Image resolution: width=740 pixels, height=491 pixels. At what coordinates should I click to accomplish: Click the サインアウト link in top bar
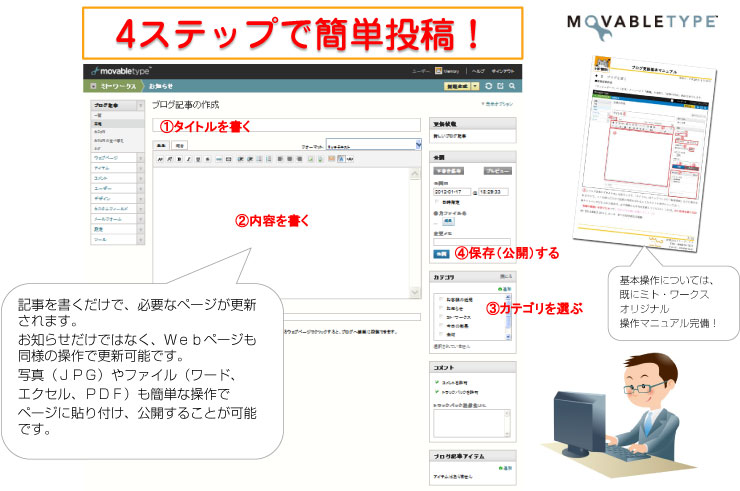click(503, 71)
